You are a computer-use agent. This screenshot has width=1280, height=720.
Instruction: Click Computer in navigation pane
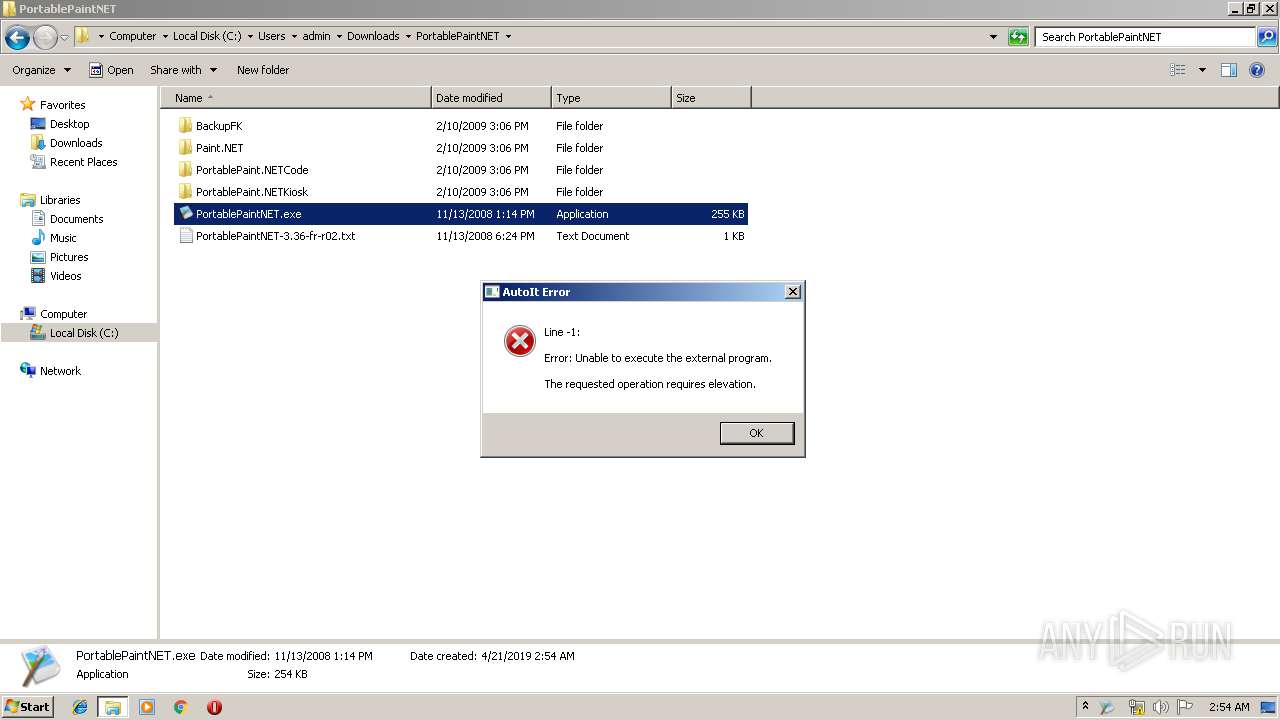[63, 314]
